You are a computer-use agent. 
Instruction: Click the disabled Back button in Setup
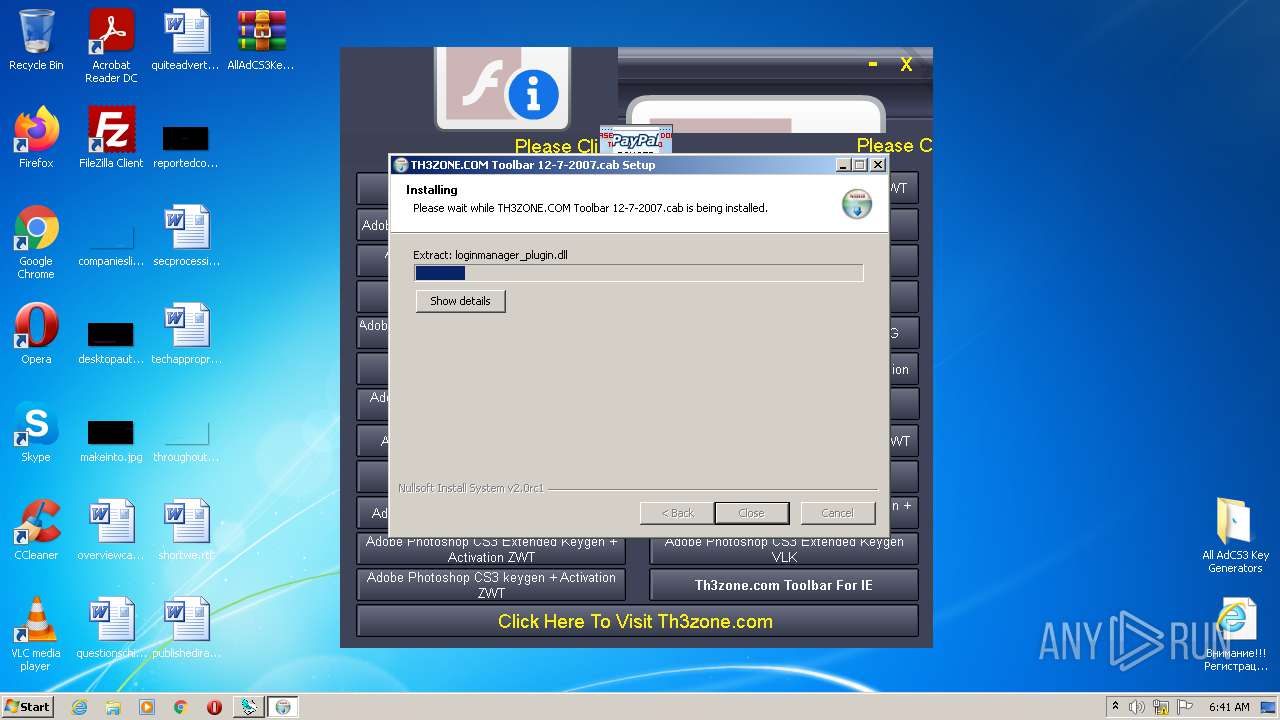[677, 513]
